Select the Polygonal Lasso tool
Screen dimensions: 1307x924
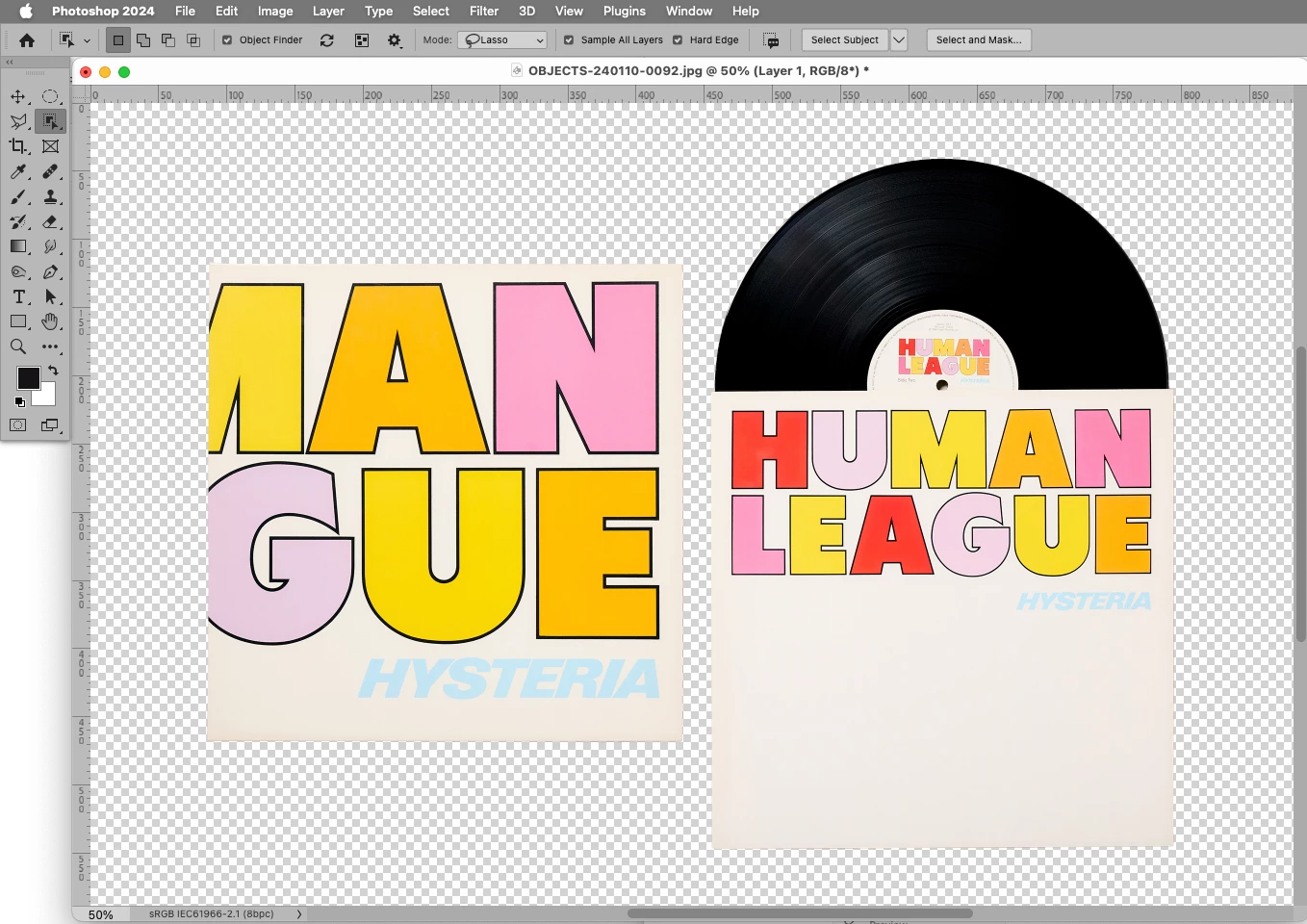coord(18,121)
